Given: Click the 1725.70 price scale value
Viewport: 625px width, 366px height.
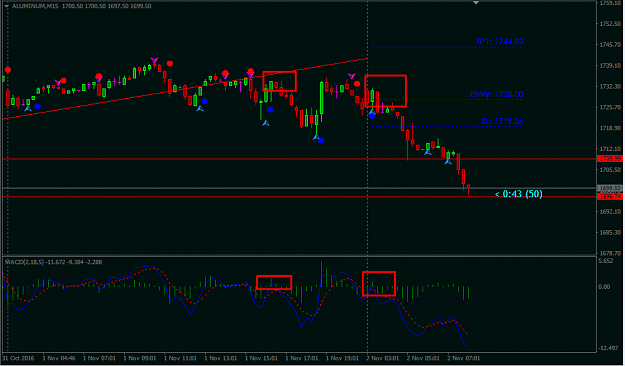Looking at the screenshot, I should click(610, 107).
